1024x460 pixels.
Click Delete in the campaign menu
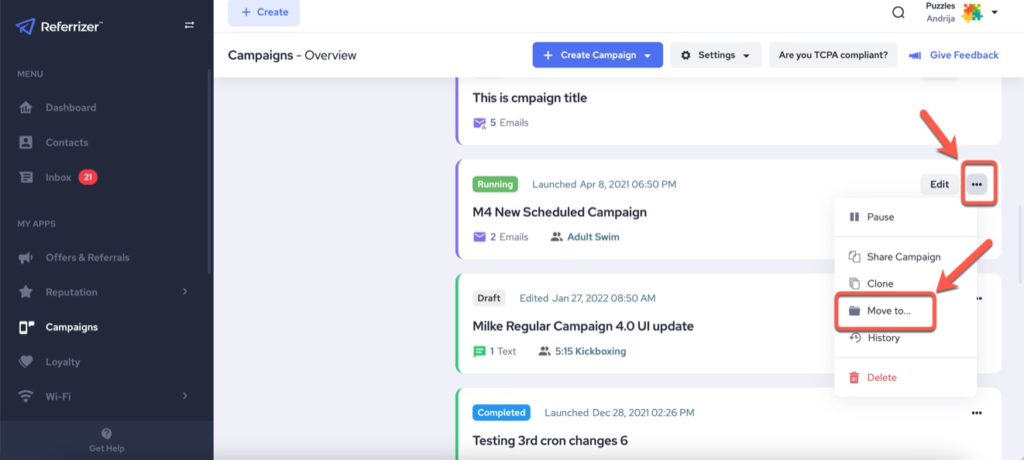[881, 377]
